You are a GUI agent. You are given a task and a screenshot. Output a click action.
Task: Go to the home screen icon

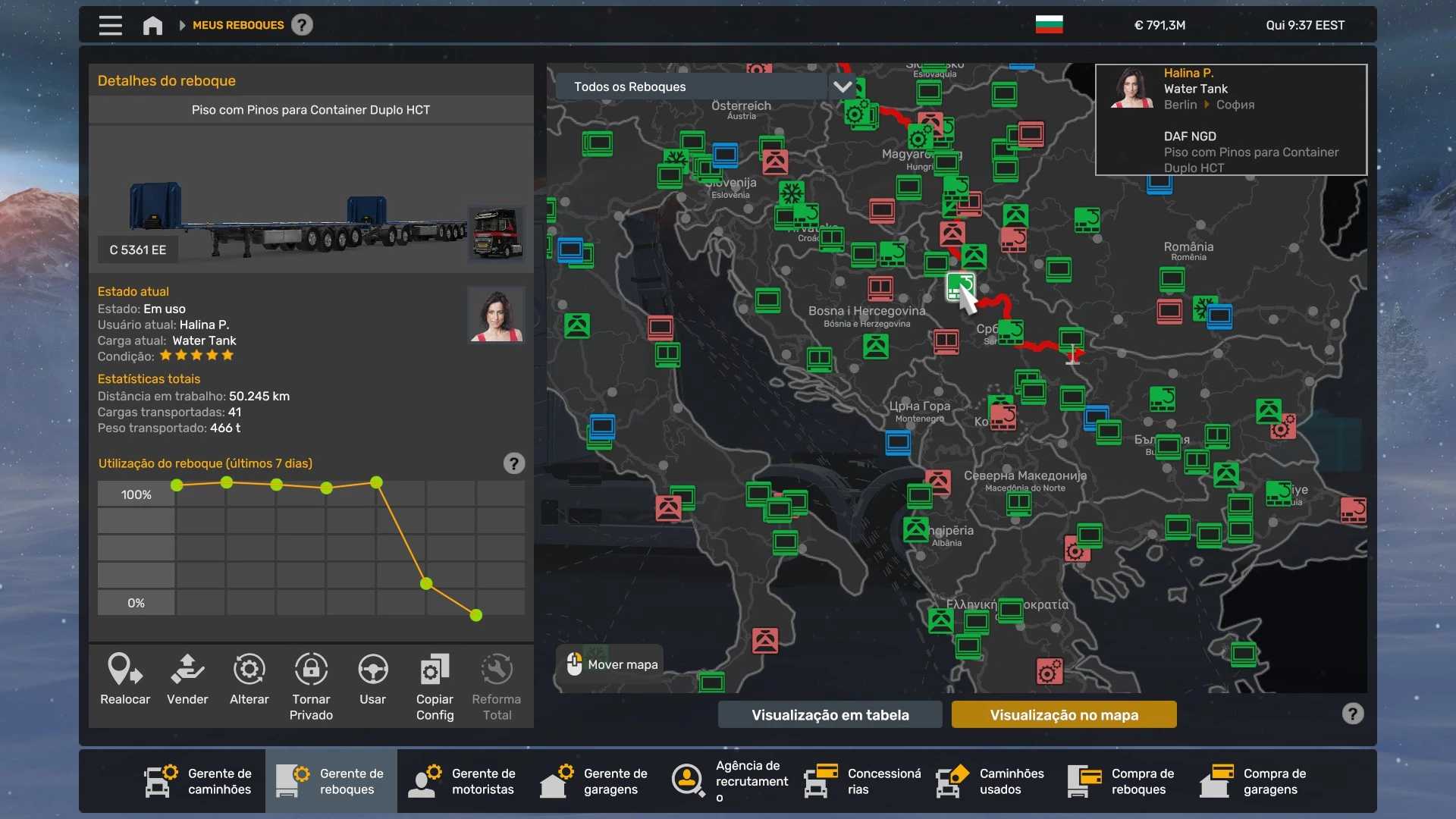pyautogui.click(x=152, y=25)
